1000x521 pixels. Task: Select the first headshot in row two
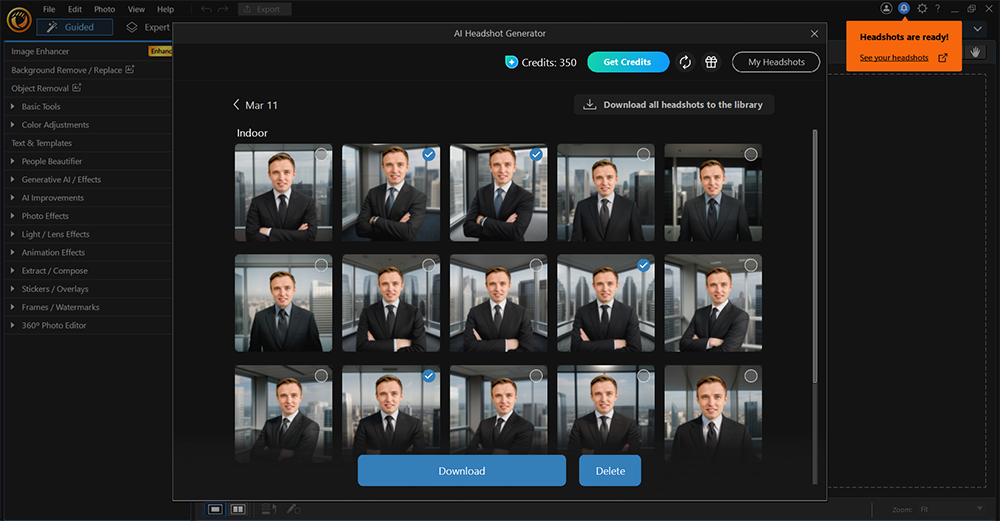(x=321, y=265)
